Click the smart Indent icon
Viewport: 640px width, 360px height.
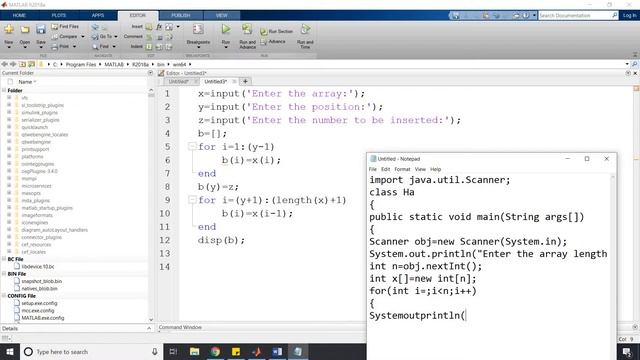tap(149, 47)
